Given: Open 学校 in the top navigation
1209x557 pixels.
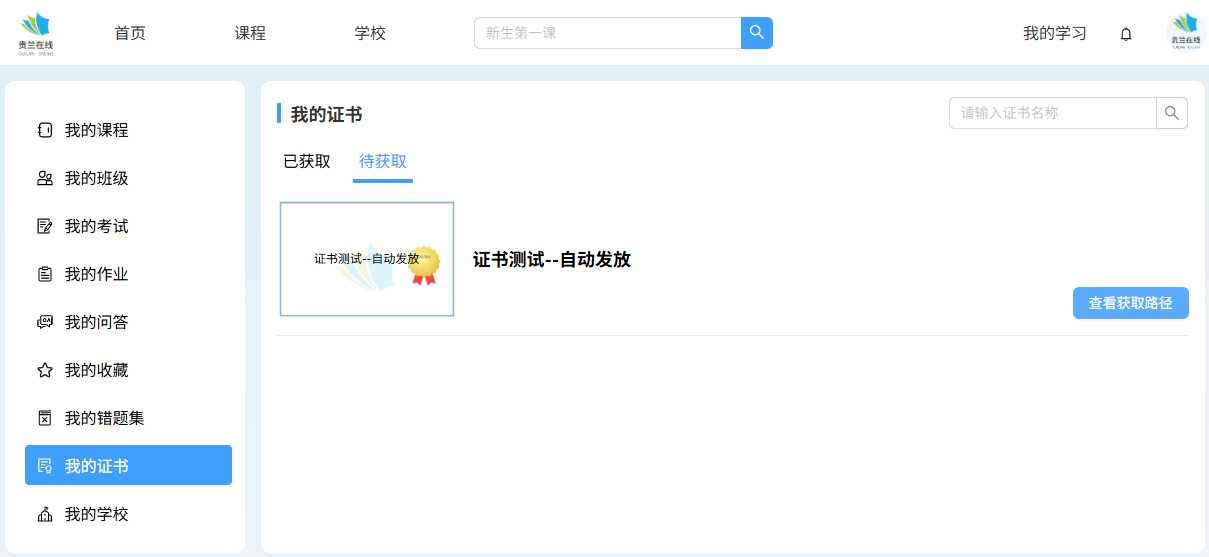Looking at the screenshot, I should (x=370, y=33).
